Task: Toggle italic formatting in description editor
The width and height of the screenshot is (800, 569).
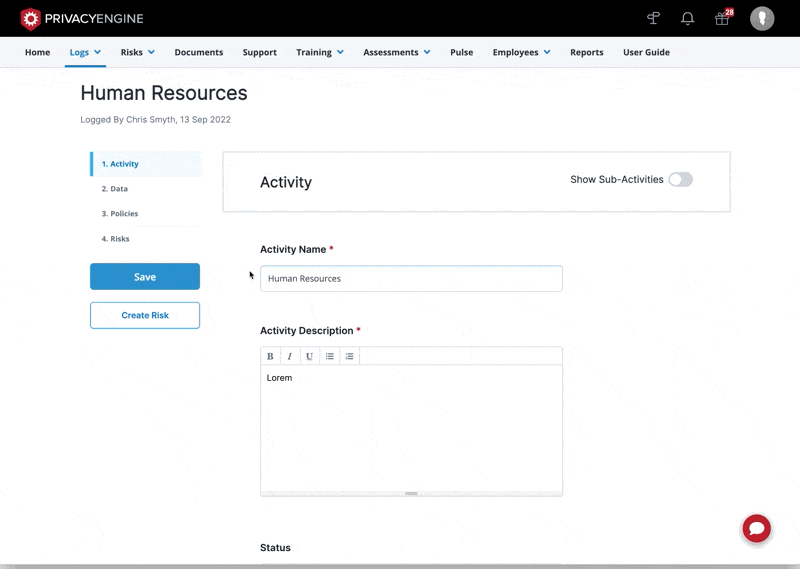Action: coord(290,356)
